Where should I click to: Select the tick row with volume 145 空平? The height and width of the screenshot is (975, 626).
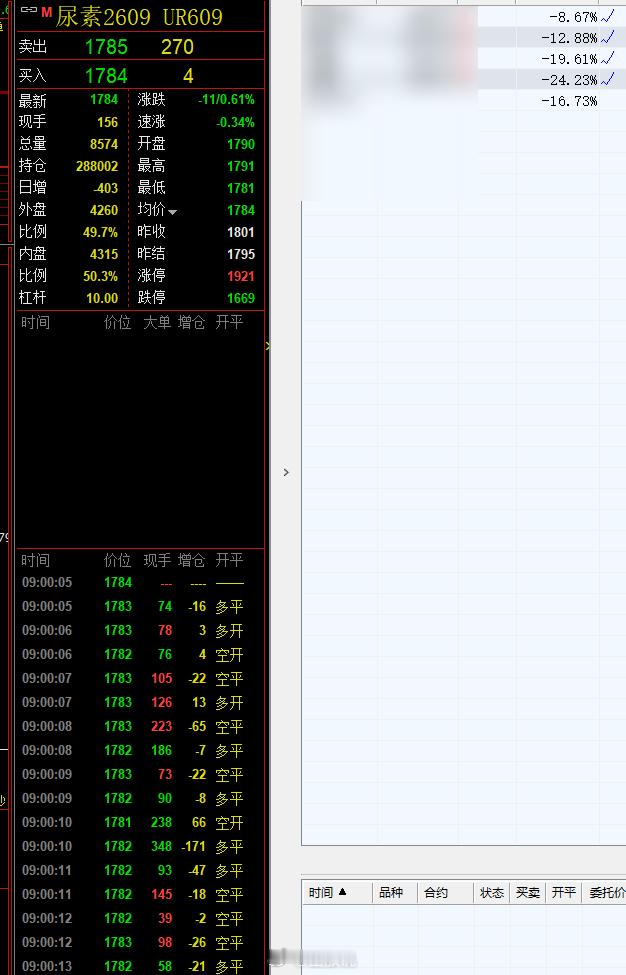140,894
